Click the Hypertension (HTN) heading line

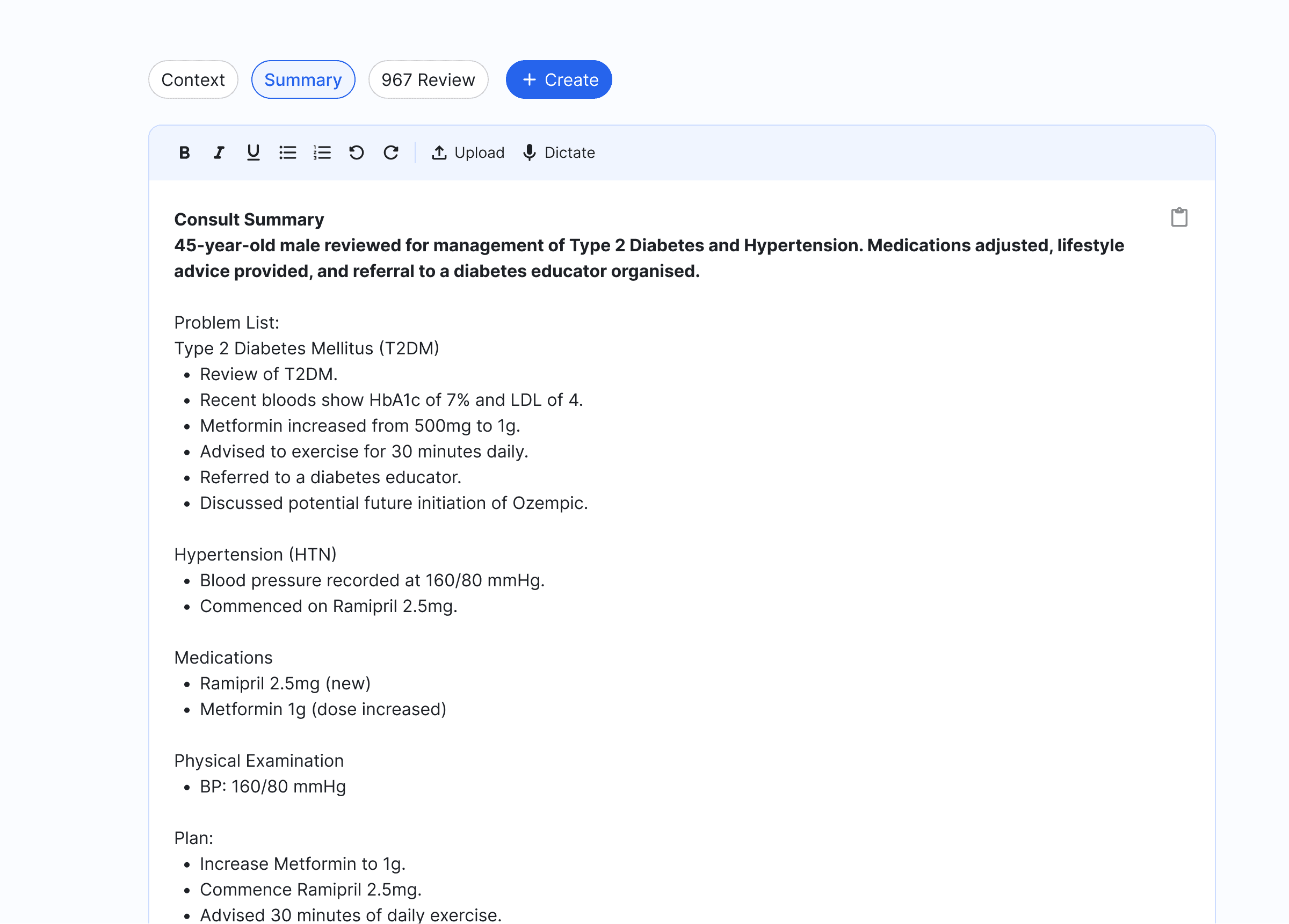click(255, 554)
